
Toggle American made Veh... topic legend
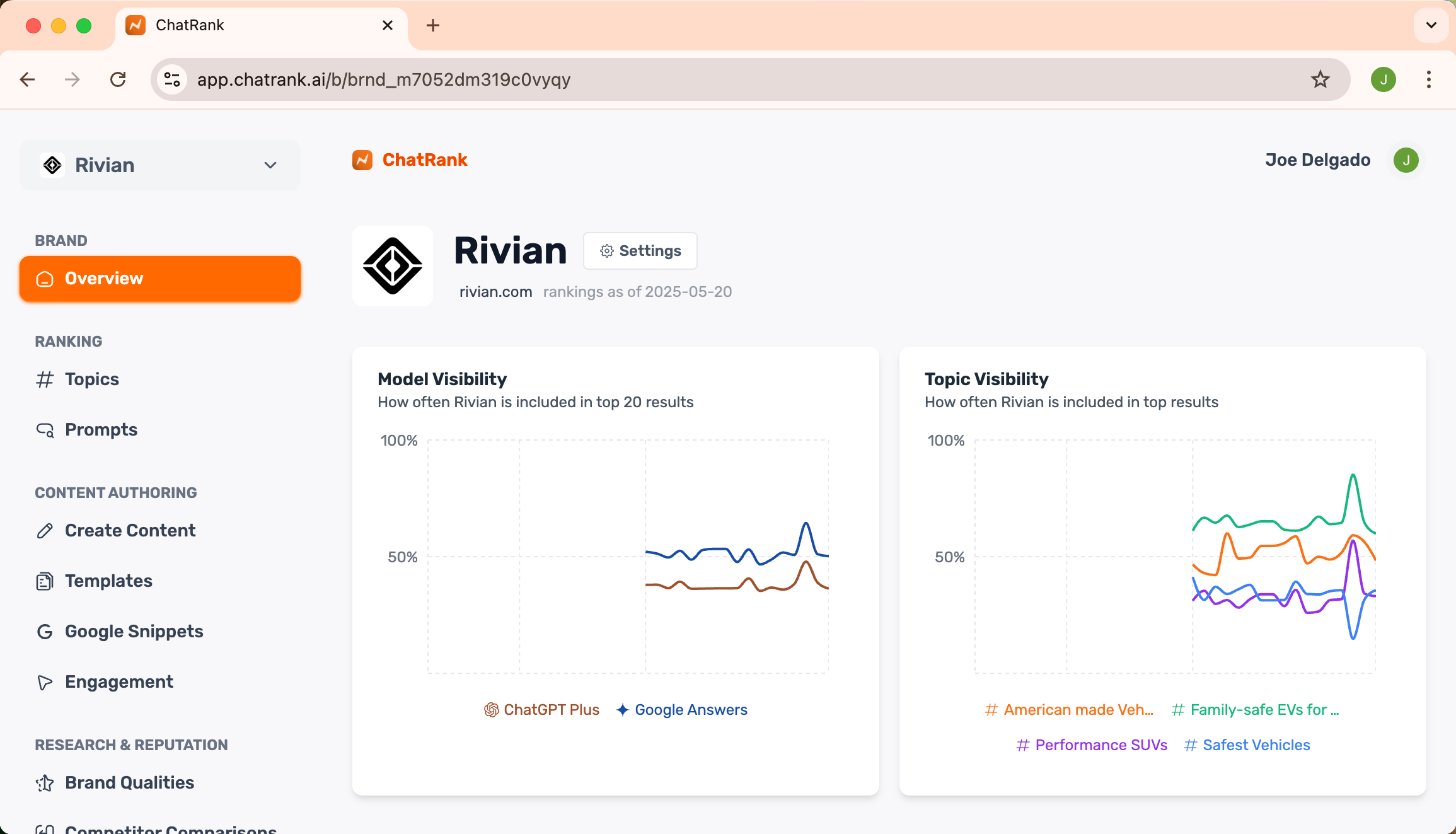click(1069, 710)
